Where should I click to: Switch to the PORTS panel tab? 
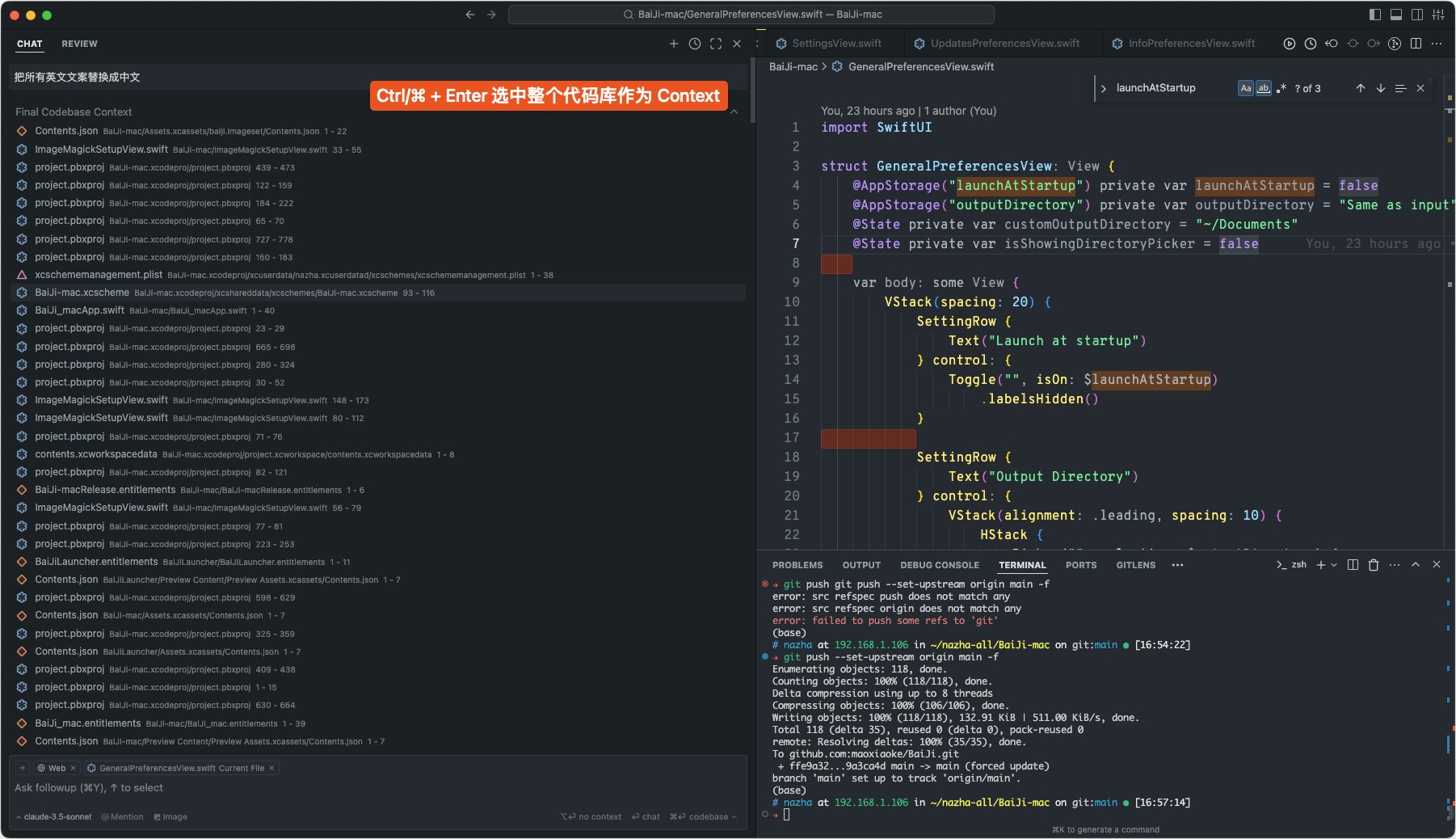[1081, 565]
